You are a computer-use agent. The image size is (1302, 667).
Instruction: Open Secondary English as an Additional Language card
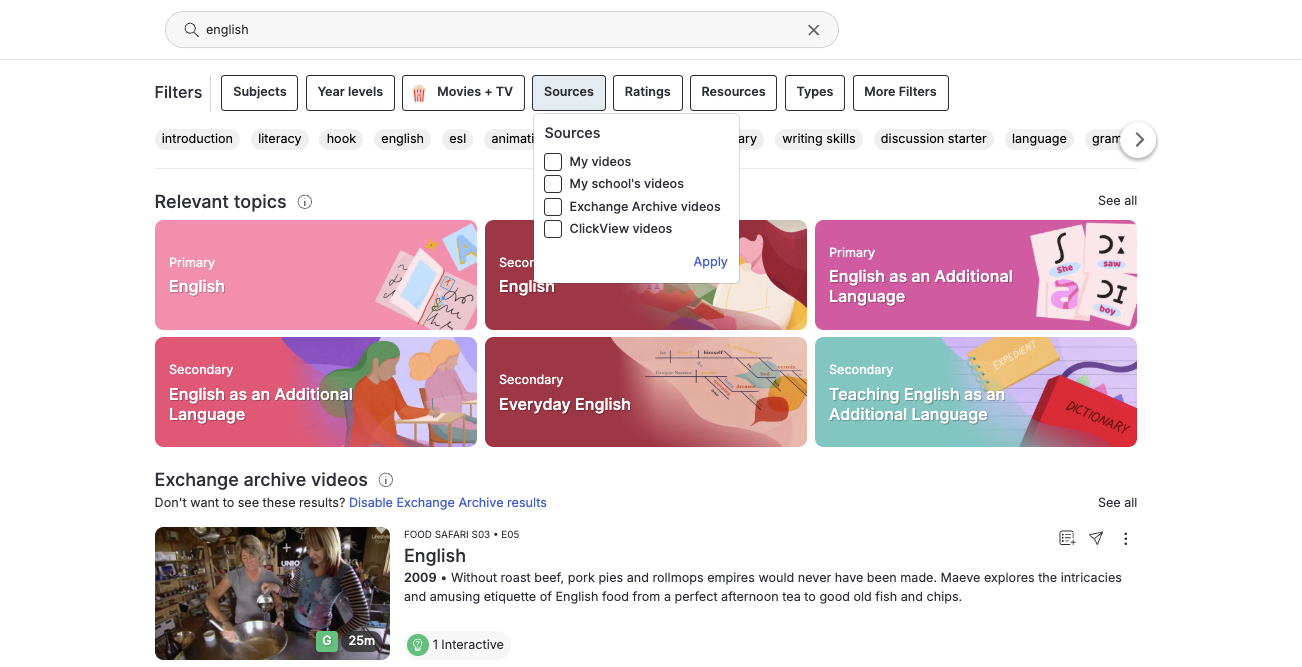316,392
